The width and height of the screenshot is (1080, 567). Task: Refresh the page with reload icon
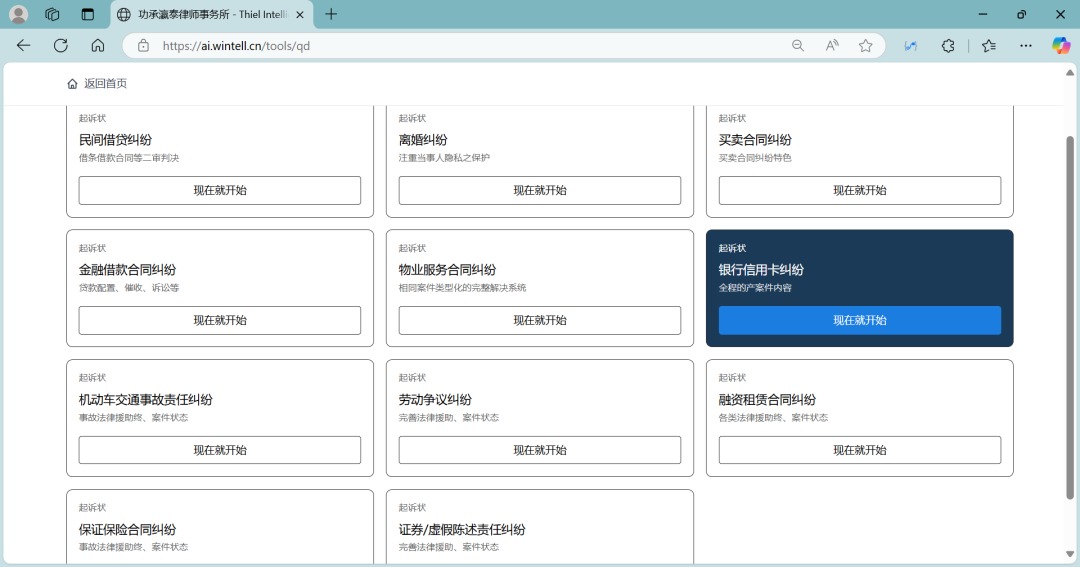point(60,45)
